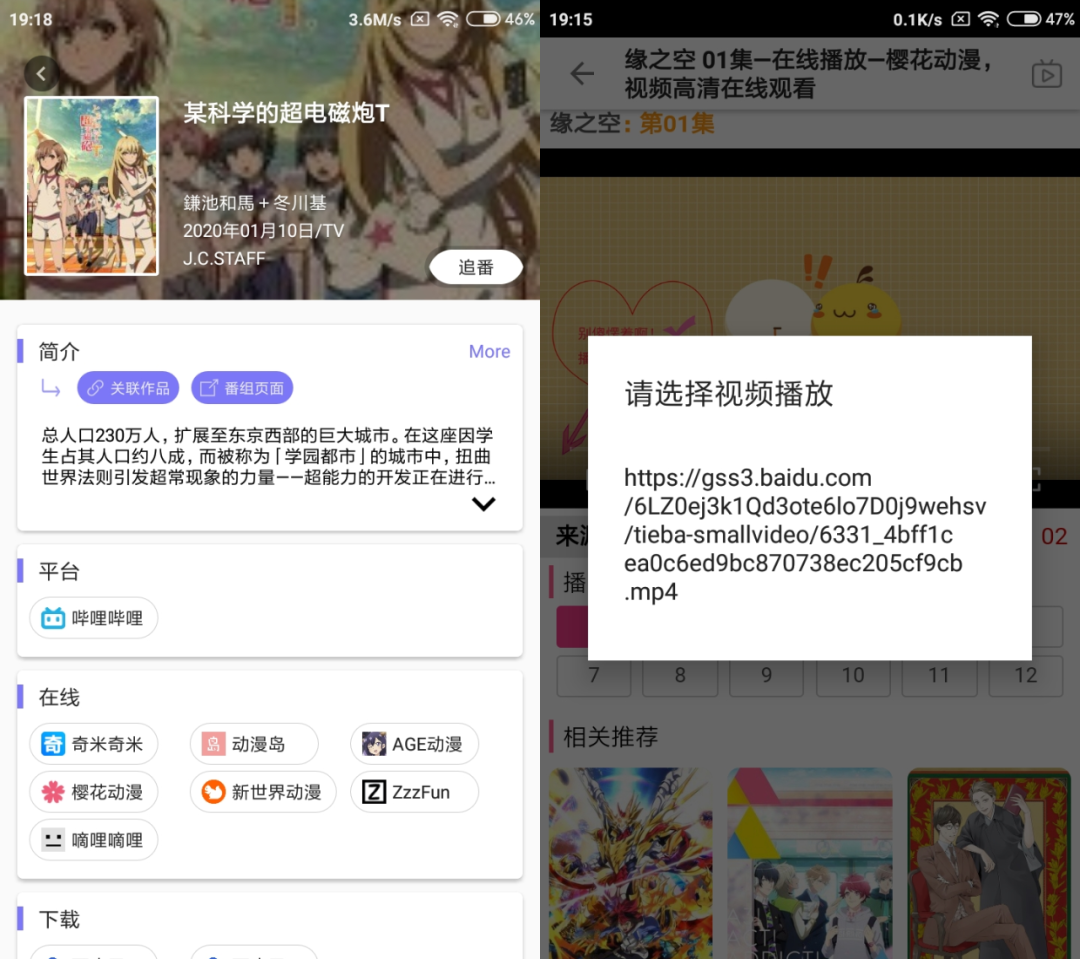Screen dimensions: 1080x959
Task: Click the J.C.STAFF studio text
Action: [x=225, y=259]
